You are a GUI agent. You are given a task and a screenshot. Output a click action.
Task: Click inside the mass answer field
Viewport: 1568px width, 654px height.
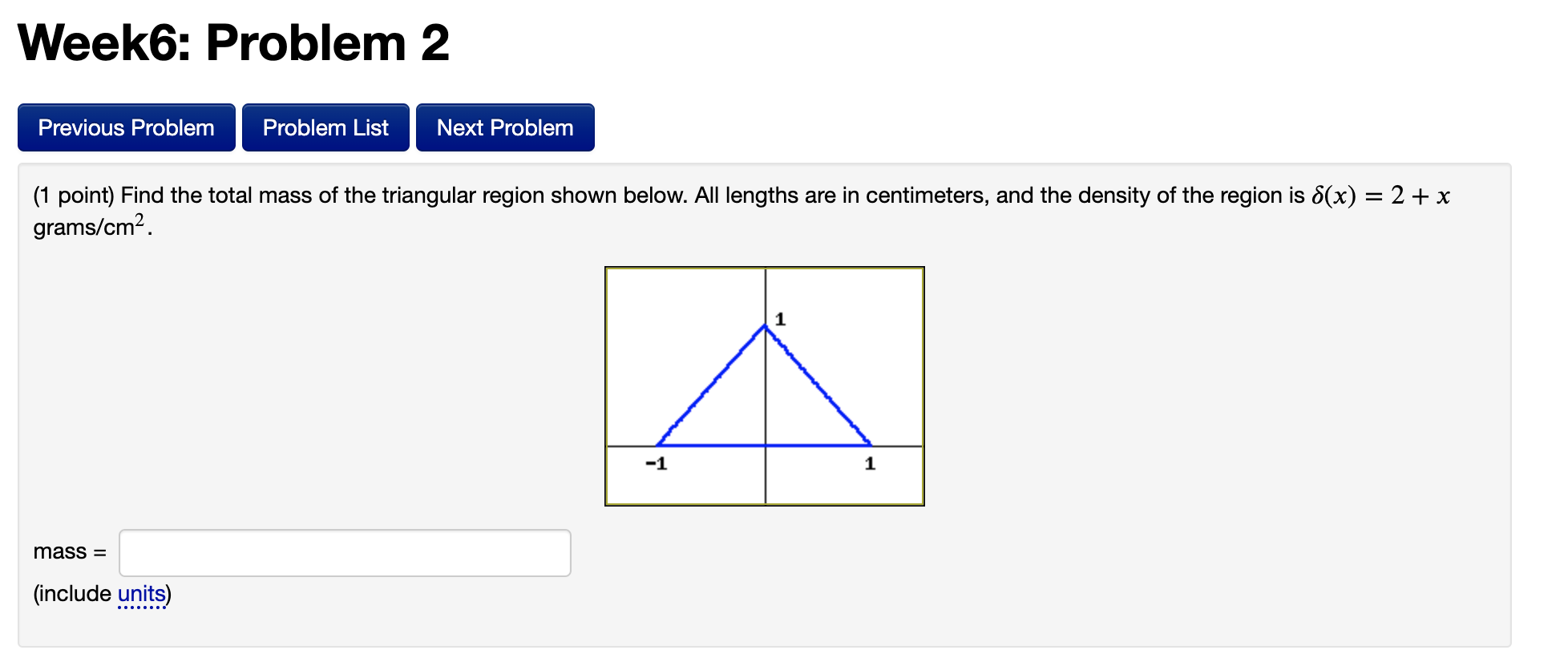343,552
